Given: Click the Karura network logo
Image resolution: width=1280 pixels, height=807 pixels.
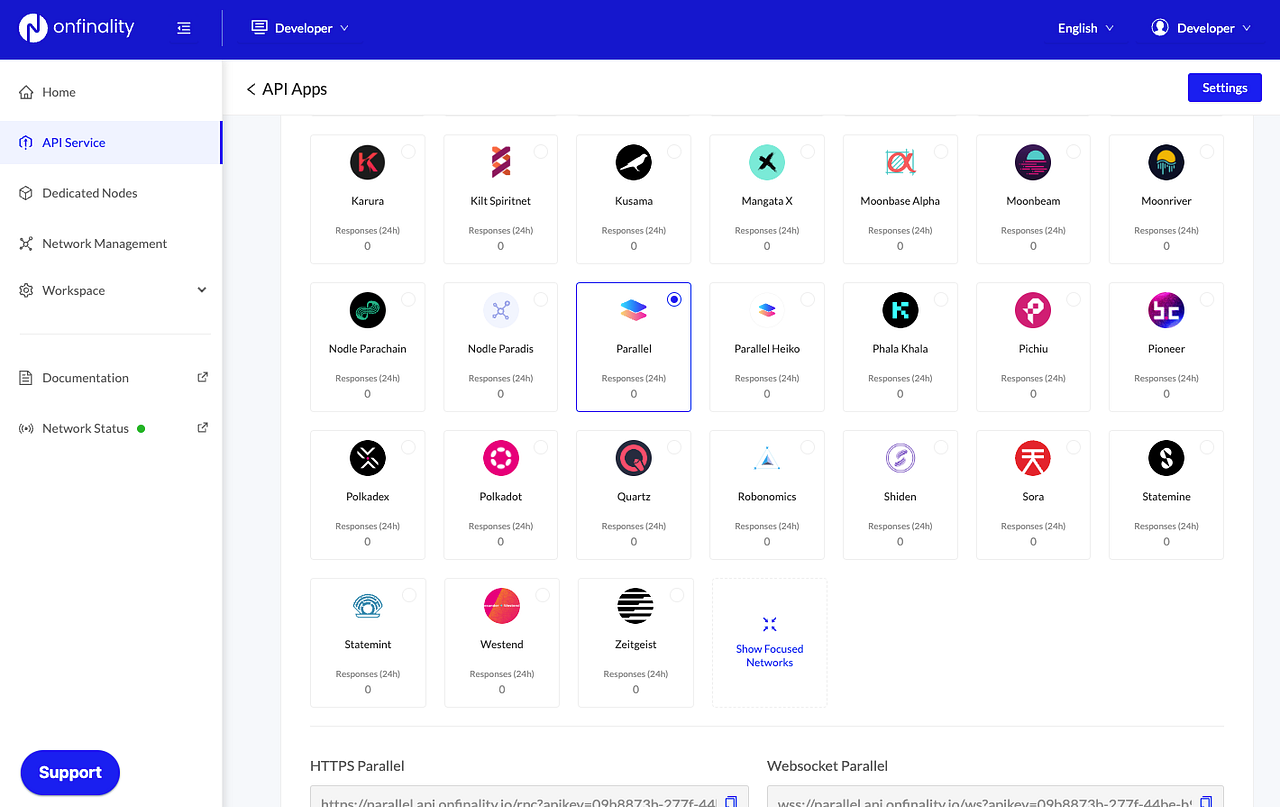Looking at the screenshot, I should point(368,162).
